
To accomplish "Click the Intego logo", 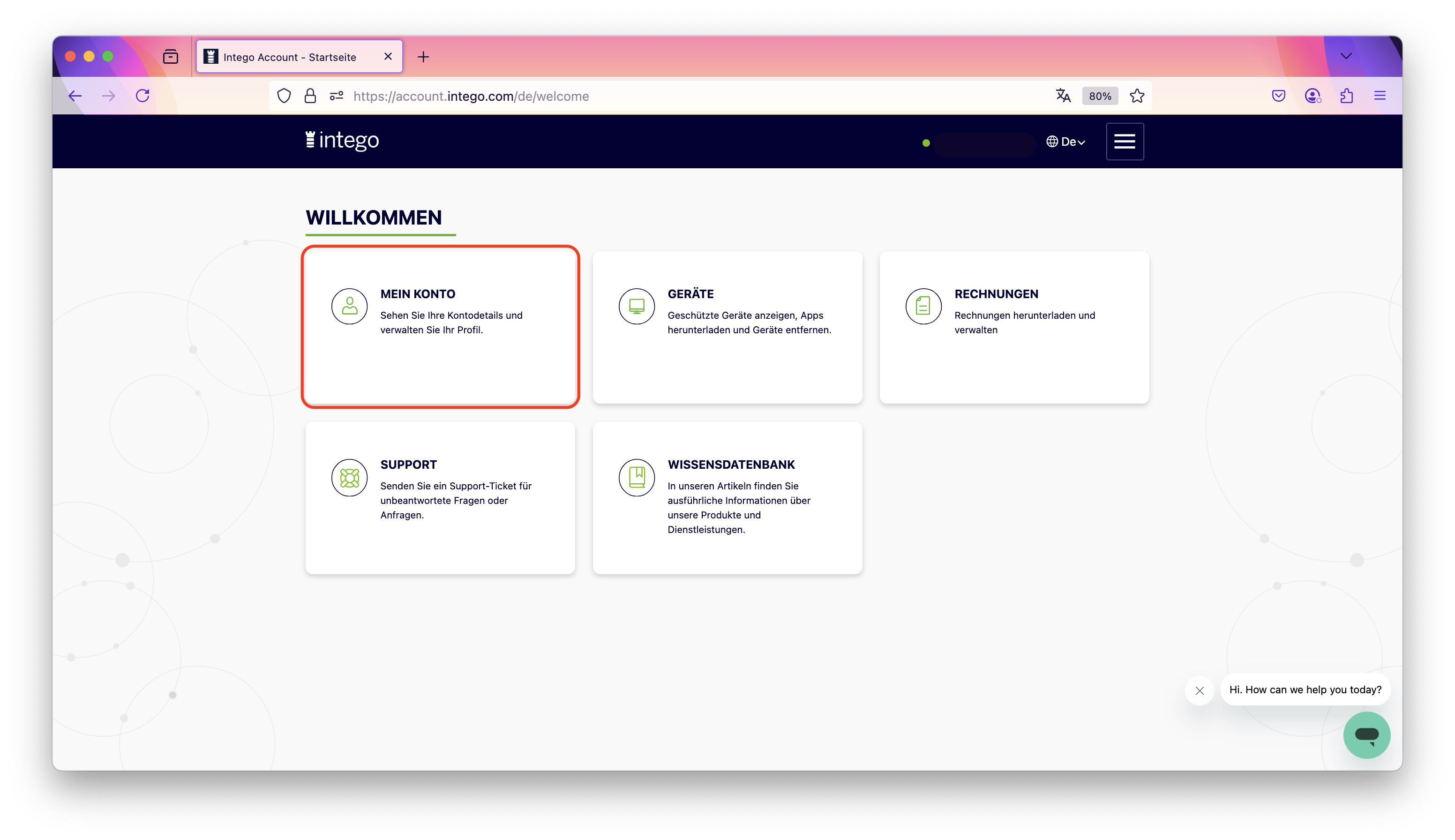I will coord(342,140).
